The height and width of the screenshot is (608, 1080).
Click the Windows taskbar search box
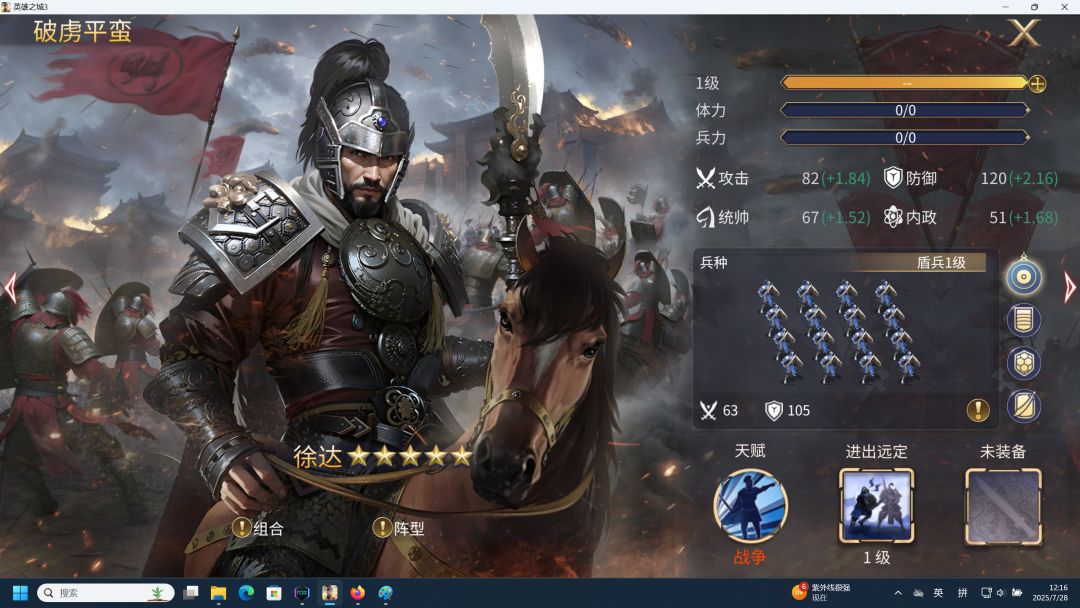105,593
